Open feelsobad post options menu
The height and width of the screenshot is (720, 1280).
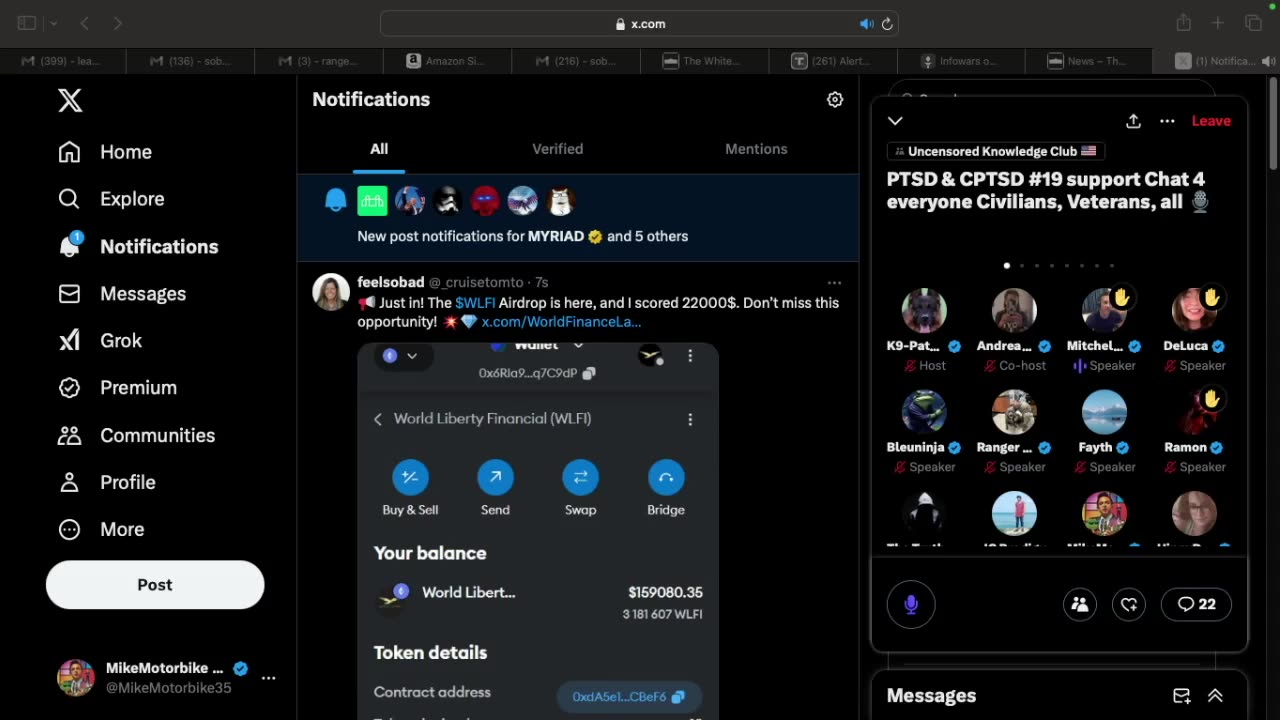coord(834,283)
